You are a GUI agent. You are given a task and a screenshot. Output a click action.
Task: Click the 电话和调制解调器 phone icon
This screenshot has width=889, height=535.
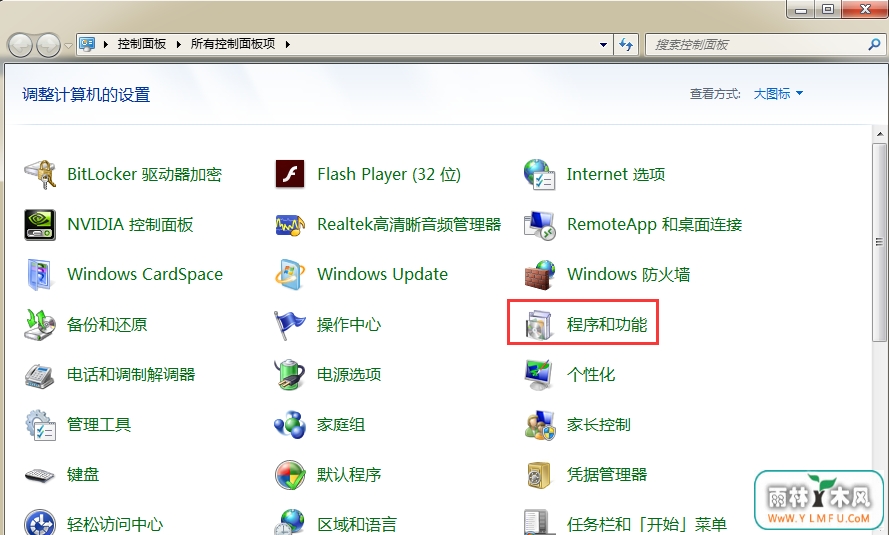tap(40, 375)
